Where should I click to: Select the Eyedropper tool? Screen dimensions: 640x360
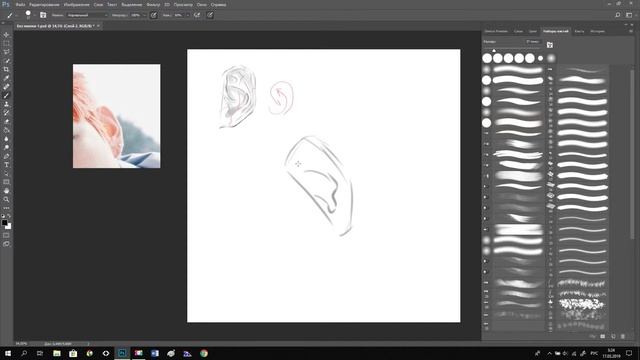6,78
